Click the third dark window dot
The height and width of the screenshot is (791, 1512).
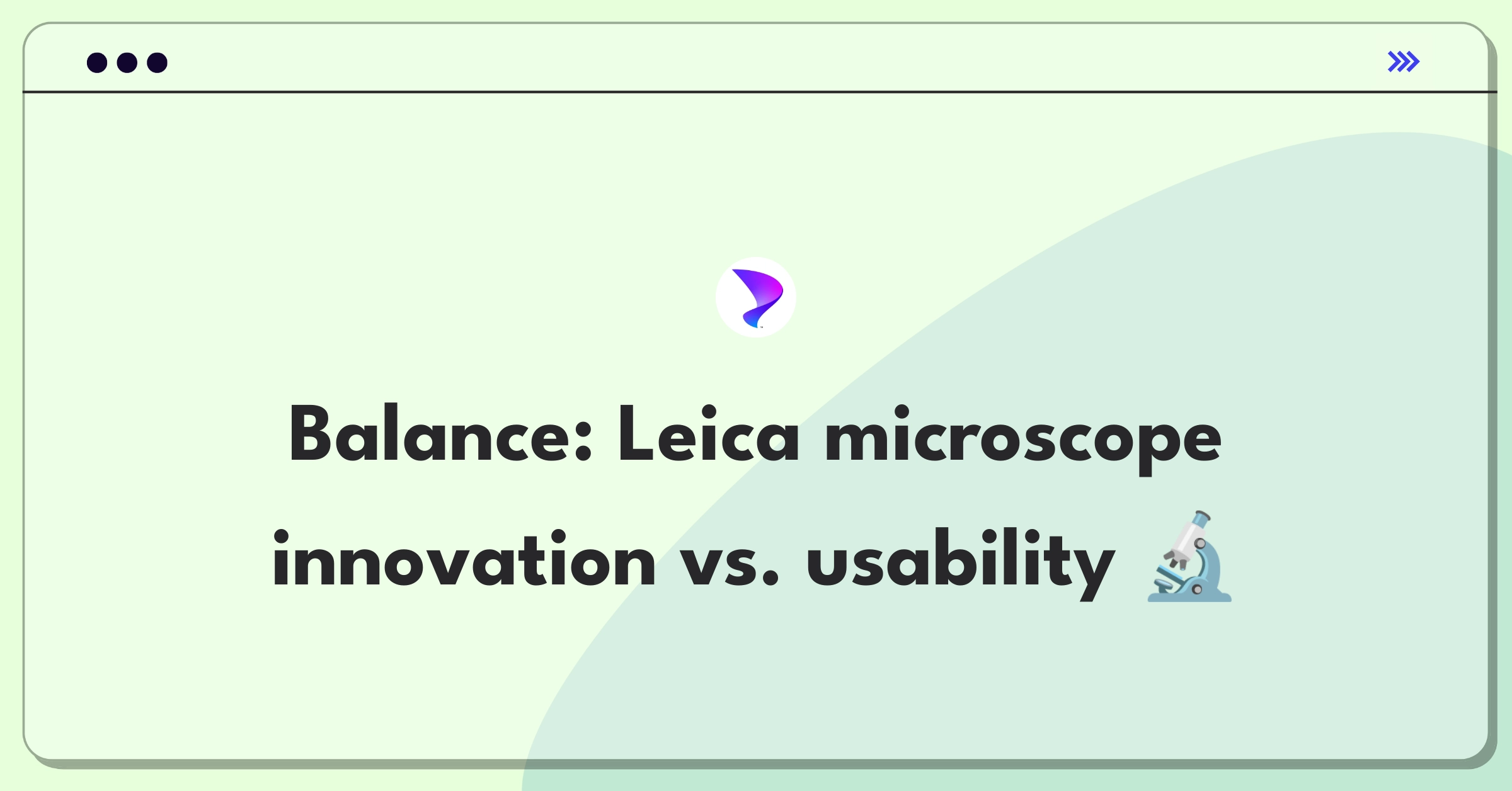pos(157,62)
